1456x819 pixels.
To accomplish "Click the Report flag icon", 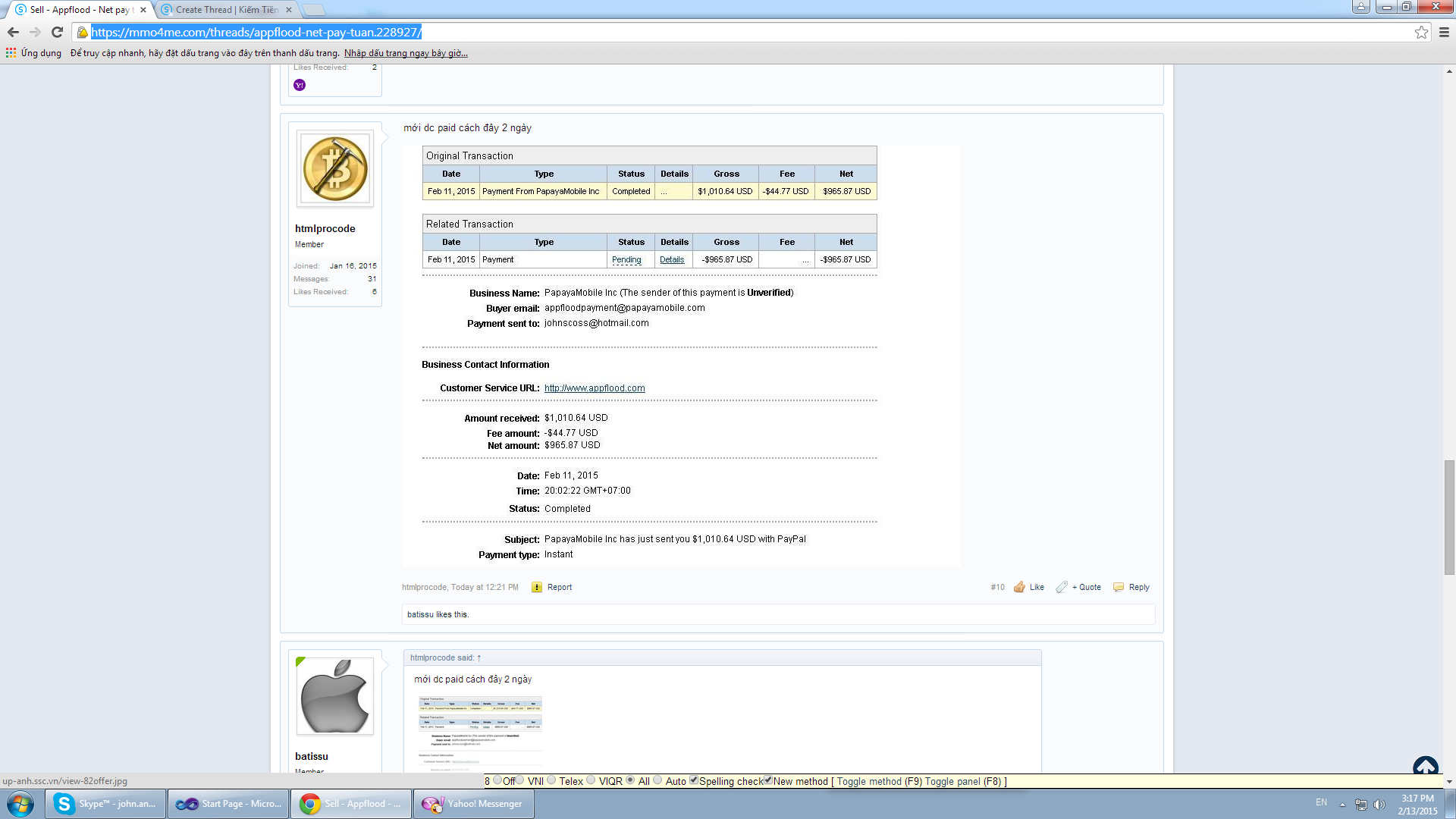I will click(x=537, y=587).
